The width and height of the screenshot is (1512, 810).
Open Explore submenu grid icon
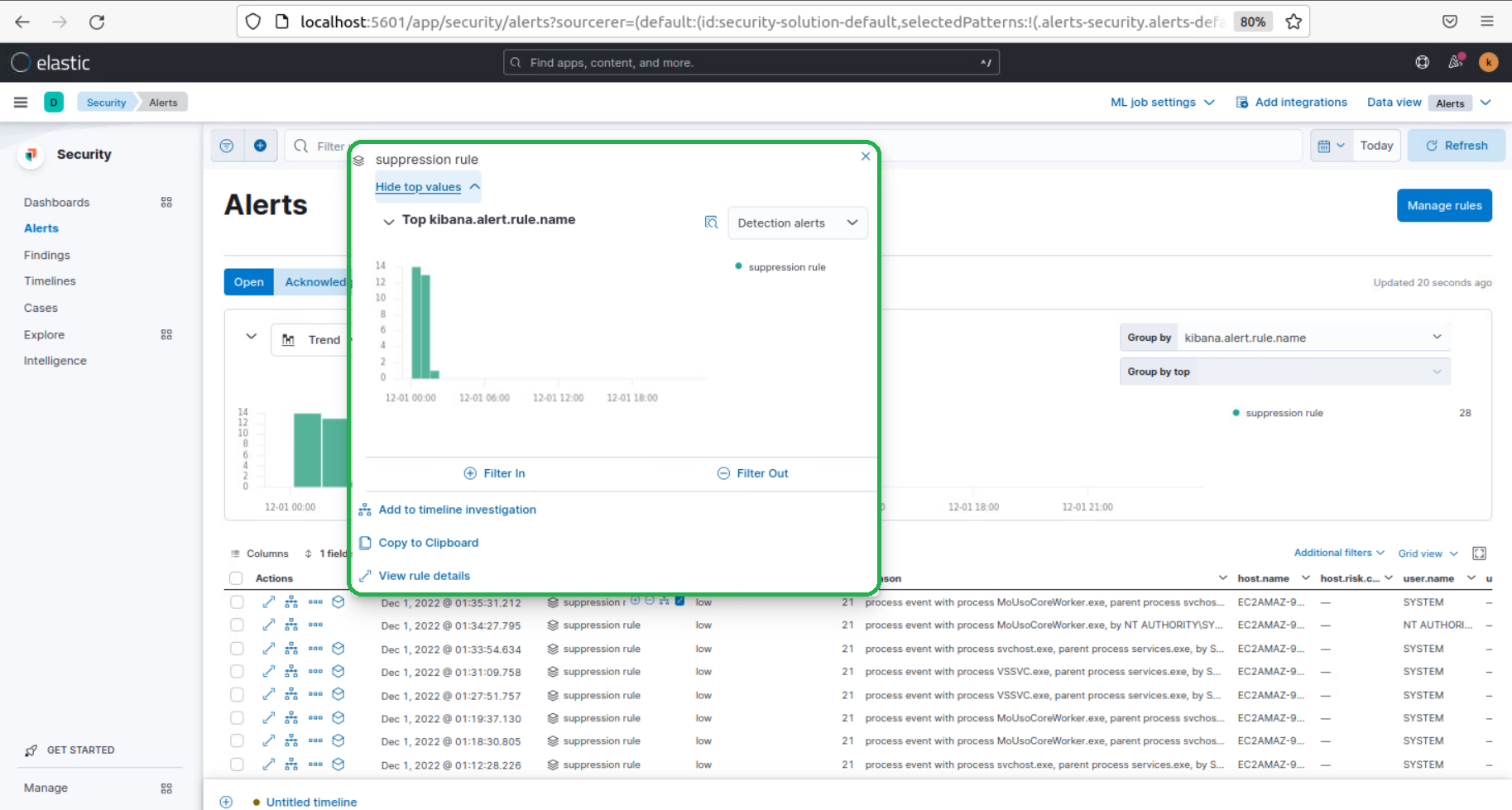[166, 334]
